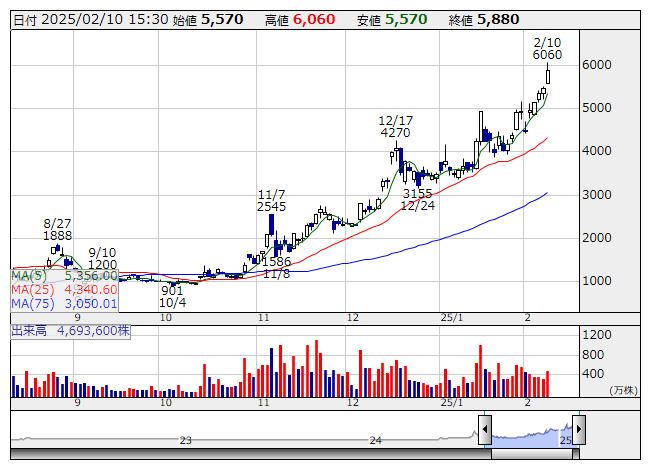Click the 始値 5,570 value in header

(x=208, y=20)
